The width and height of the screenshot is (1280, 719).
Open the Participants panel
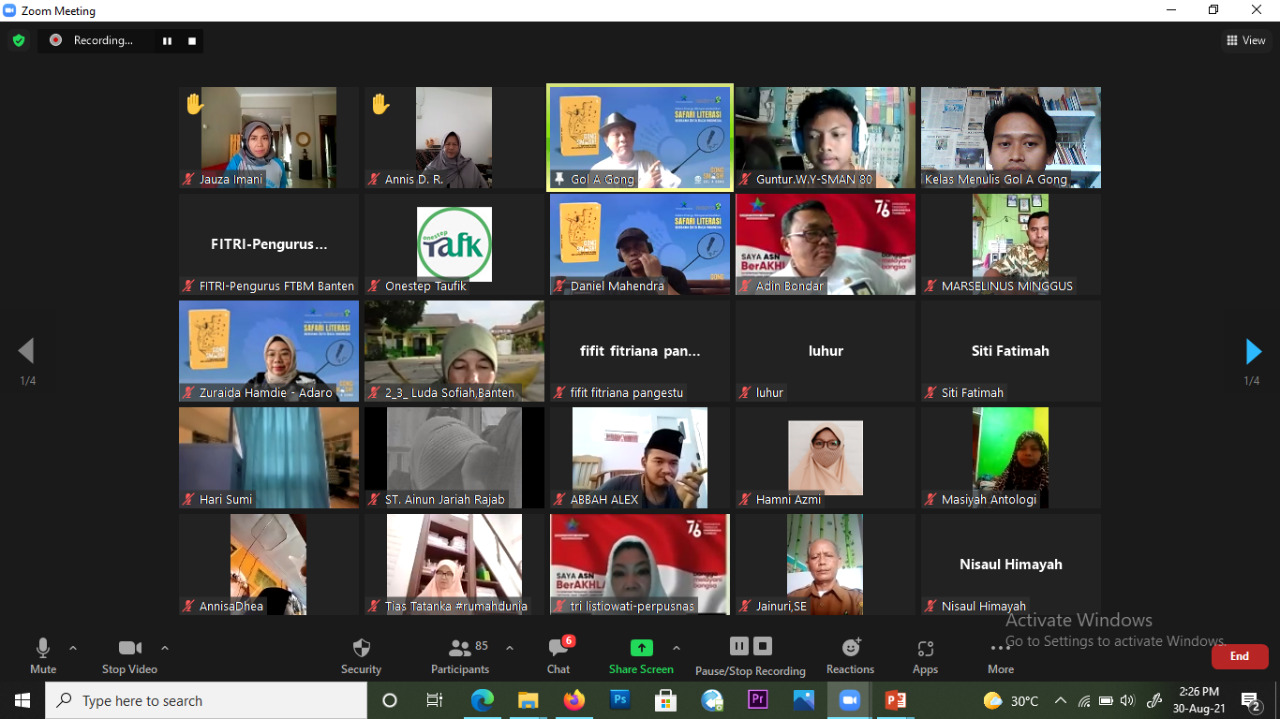point(460,648)
